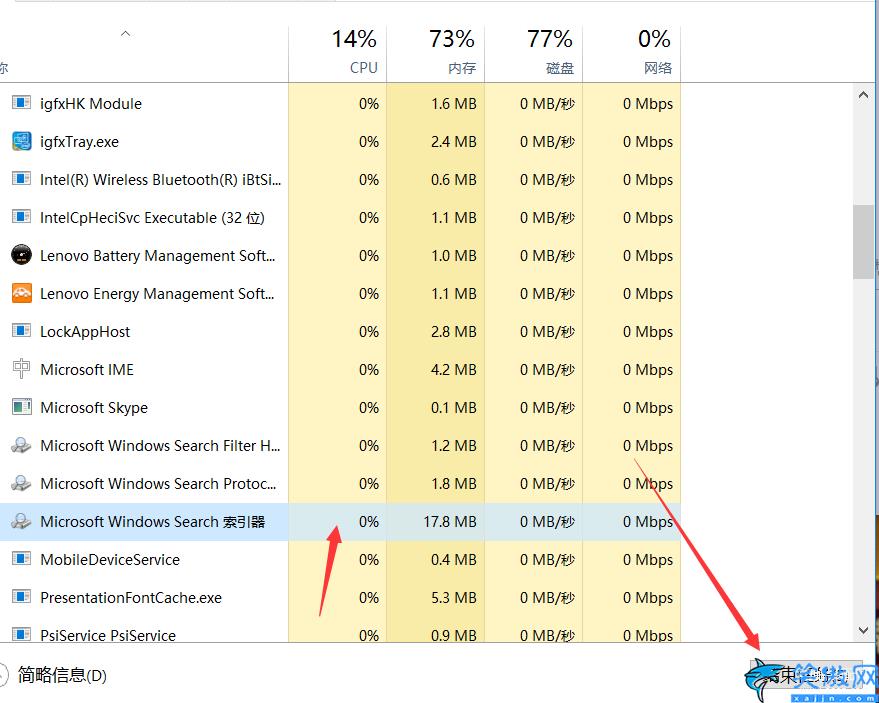Select Microsoft Windows Search Protoc... name
This screenshot has height=703, width=879.
click(158, 484)
